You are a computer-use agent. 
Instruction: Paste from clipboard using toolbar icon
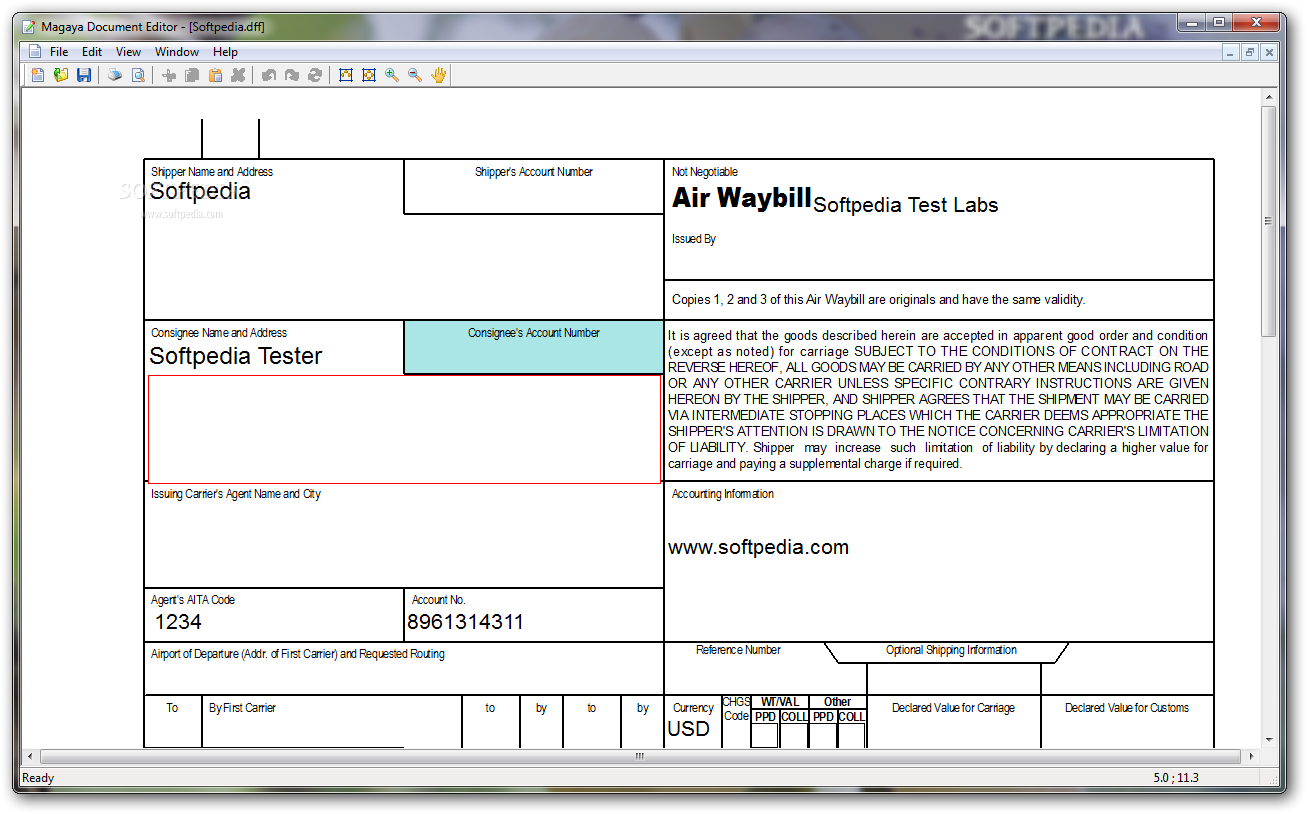coord(215,75)
